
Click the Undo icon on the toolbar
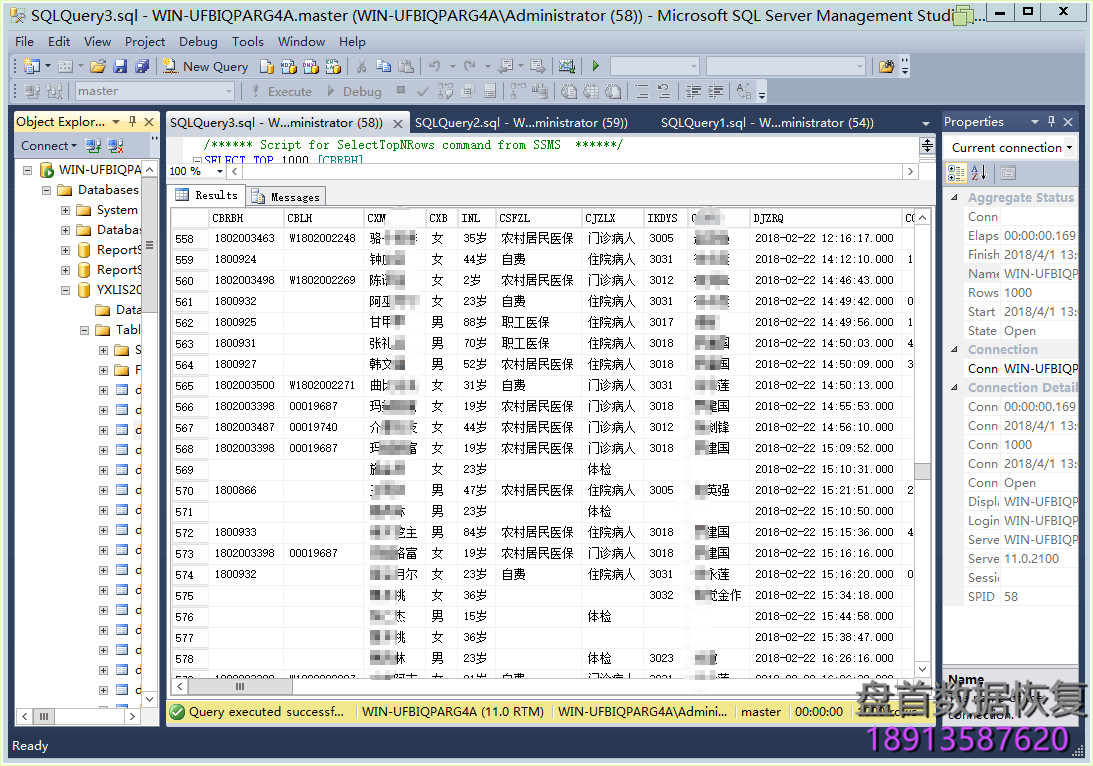tap(435, 66)
